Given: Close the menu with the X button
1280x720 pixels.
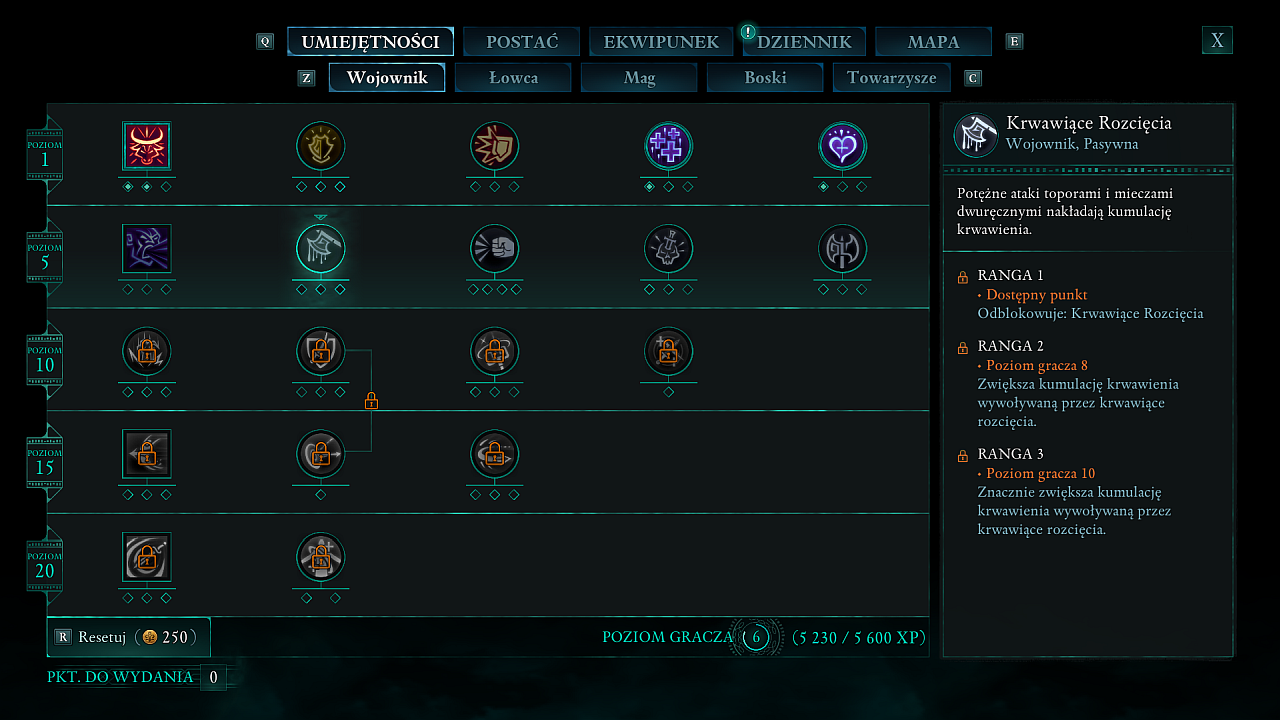Looking at the screenshot, I should click(1217, 40).
